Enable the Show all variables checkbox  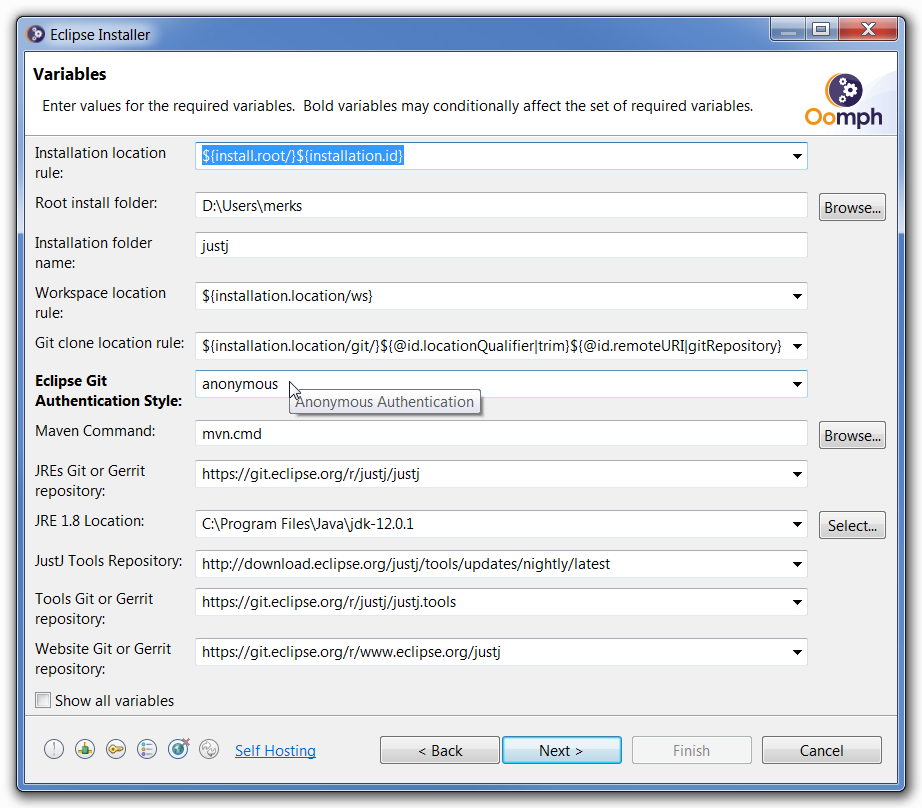tap(43, 700)
